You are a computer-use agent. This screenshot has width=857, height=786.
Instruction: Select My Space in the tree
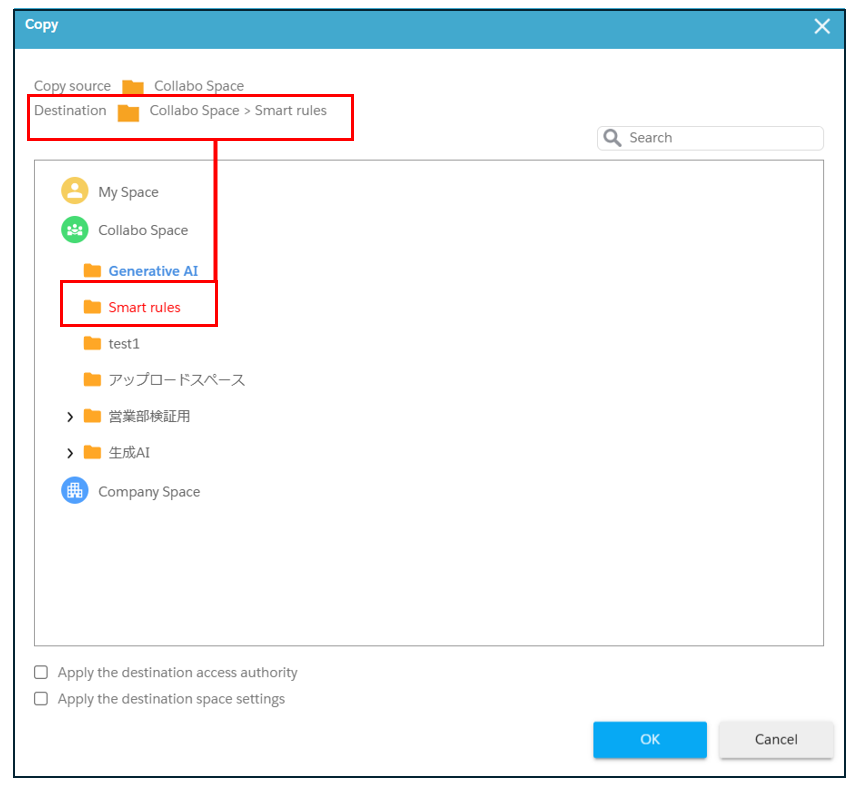[x=128, y=192]
